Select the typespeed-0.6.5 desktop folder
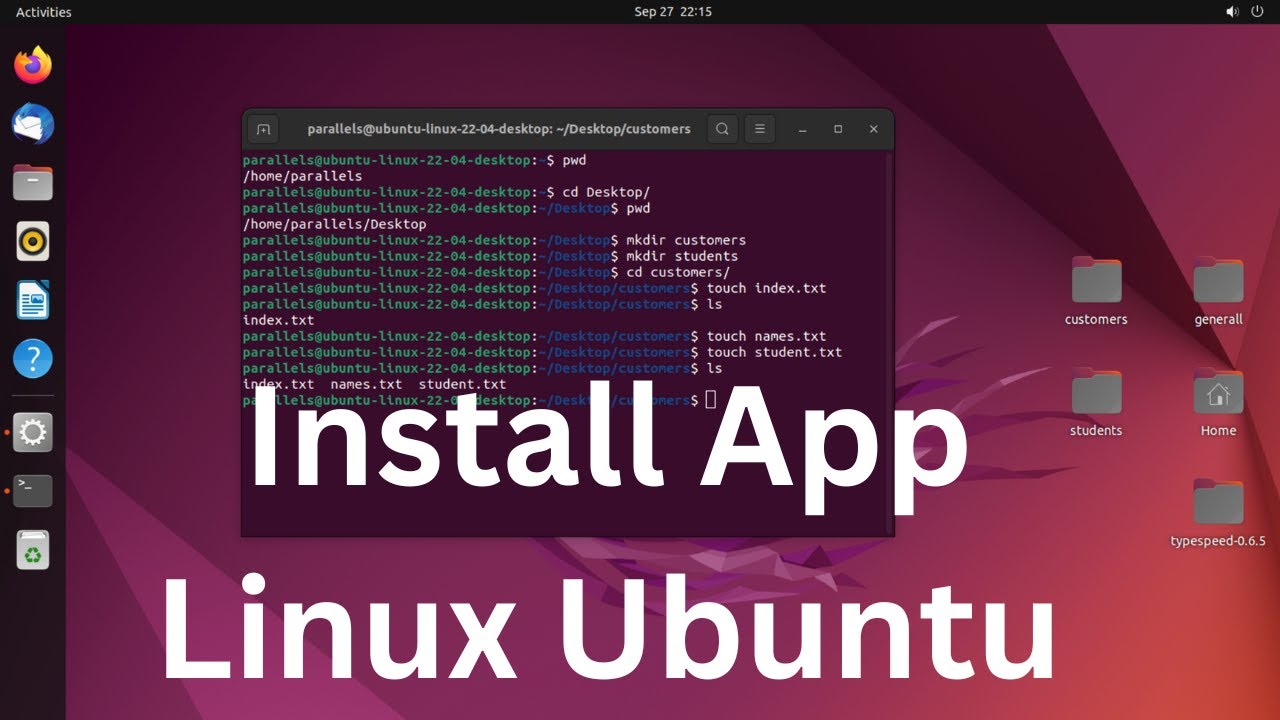Screen dimensions: 1280x720 click(x=1218, y=513)
